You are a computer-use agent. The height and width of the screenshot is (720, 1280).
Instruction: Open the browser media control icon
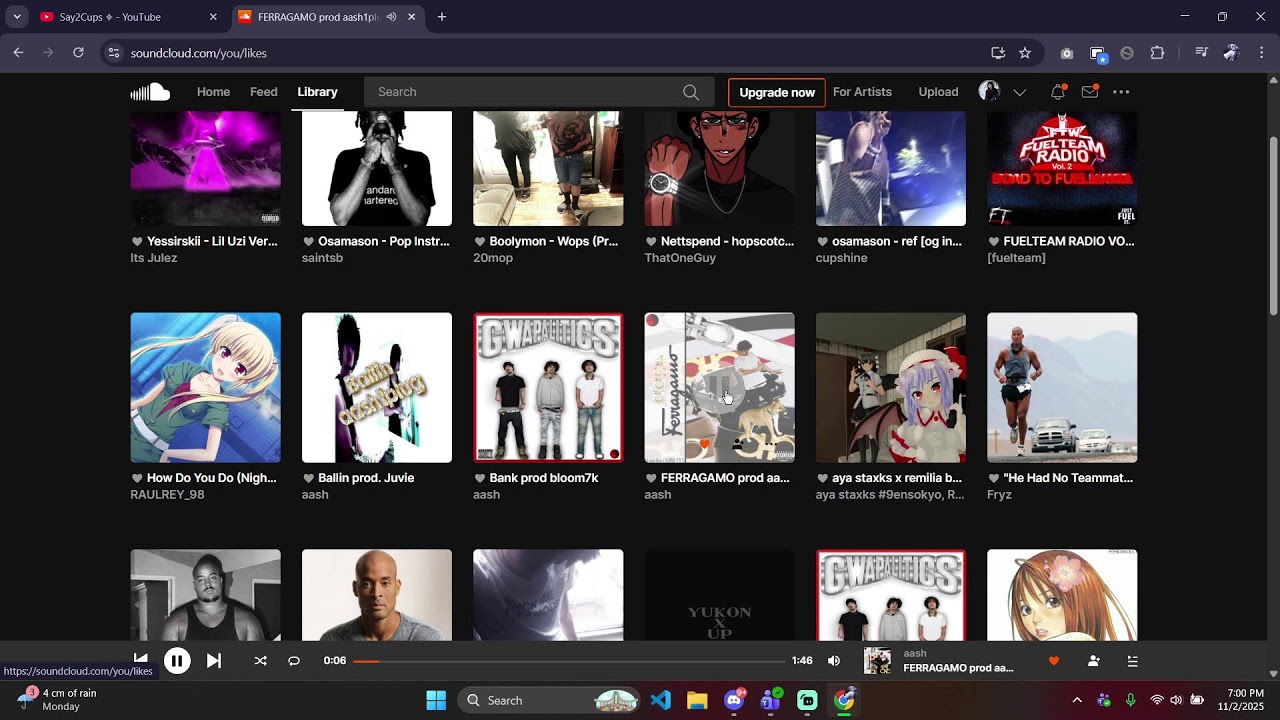[x=1202, y=53]
